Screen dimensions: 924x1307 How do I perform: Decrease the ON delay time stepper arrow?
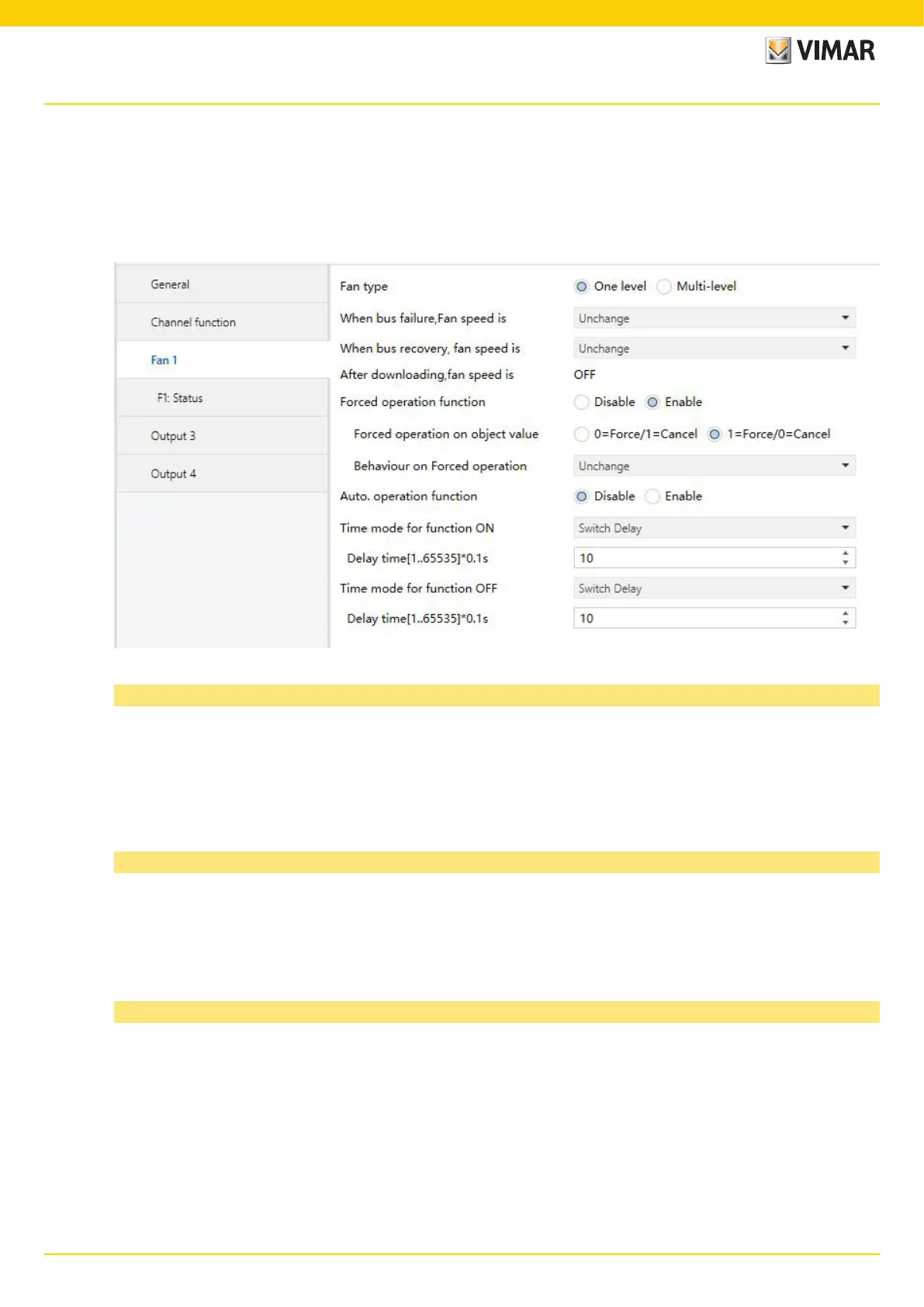pyautogui.click(x=845, y=563)
